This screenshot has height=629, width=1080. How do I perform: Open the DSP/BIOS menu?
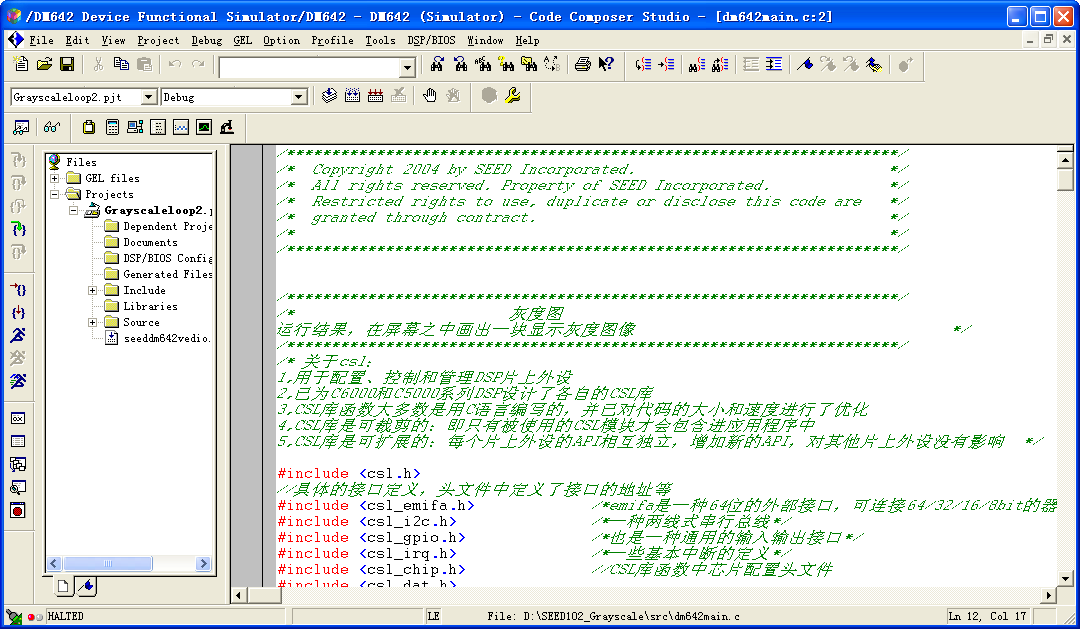[x=432, y=40]
